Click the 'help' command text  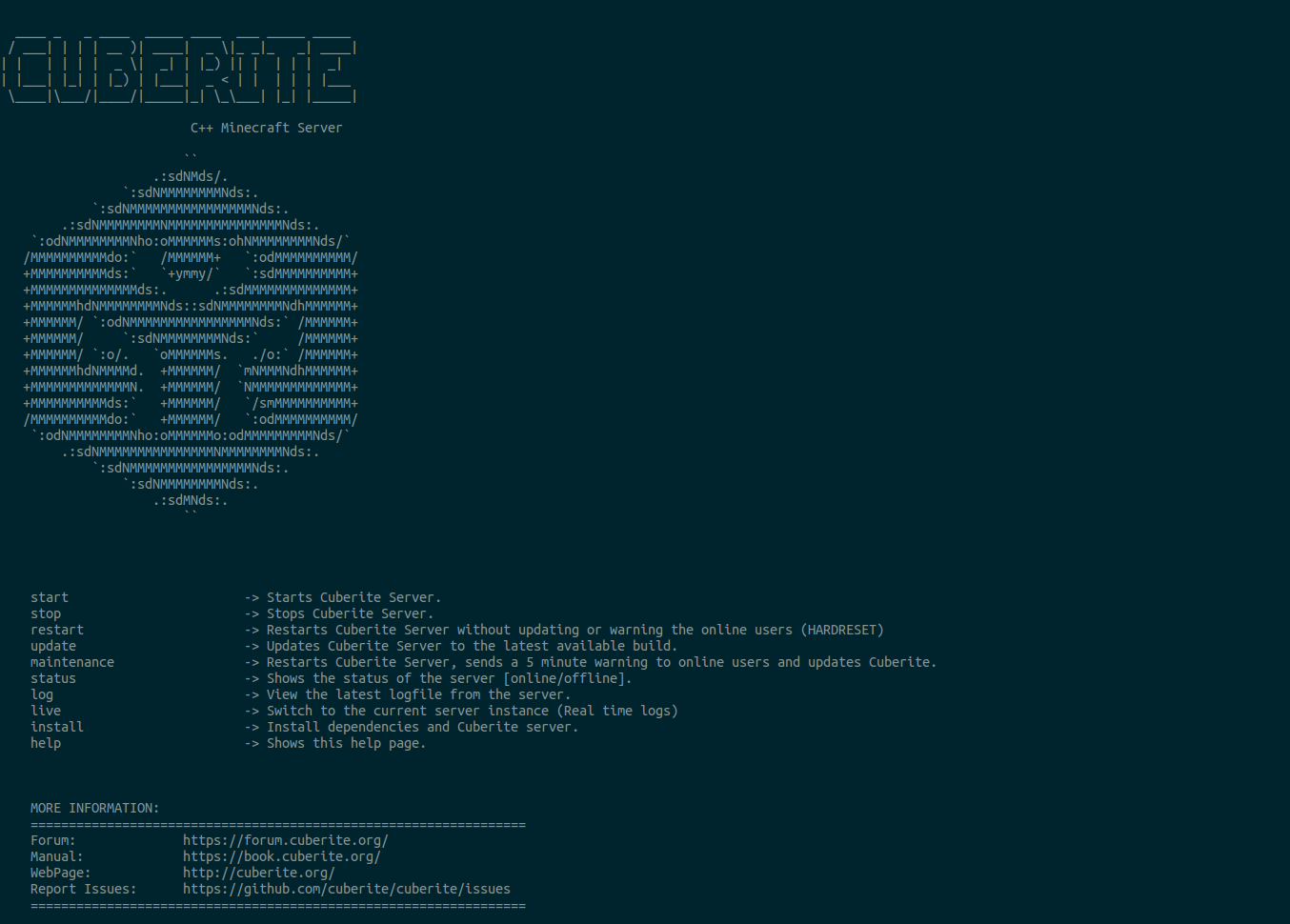coord(46,743)
